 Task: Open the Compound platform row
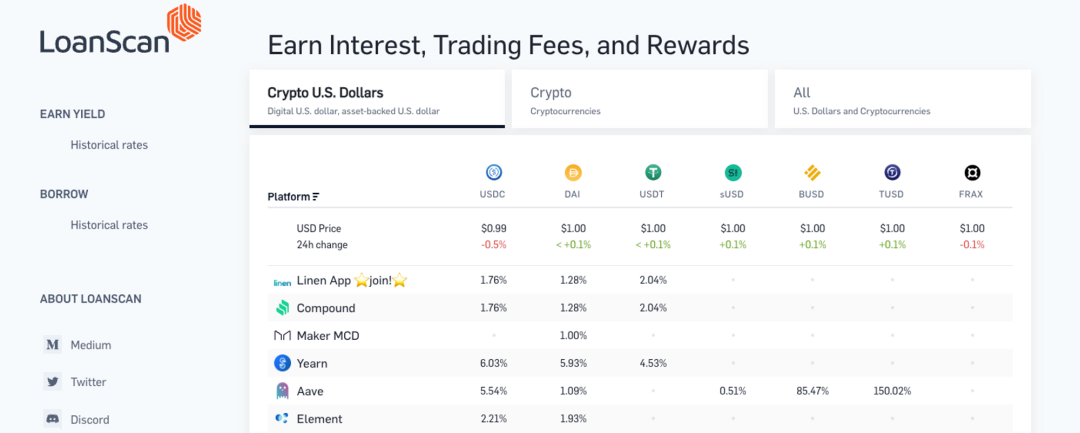pos(325,308)
